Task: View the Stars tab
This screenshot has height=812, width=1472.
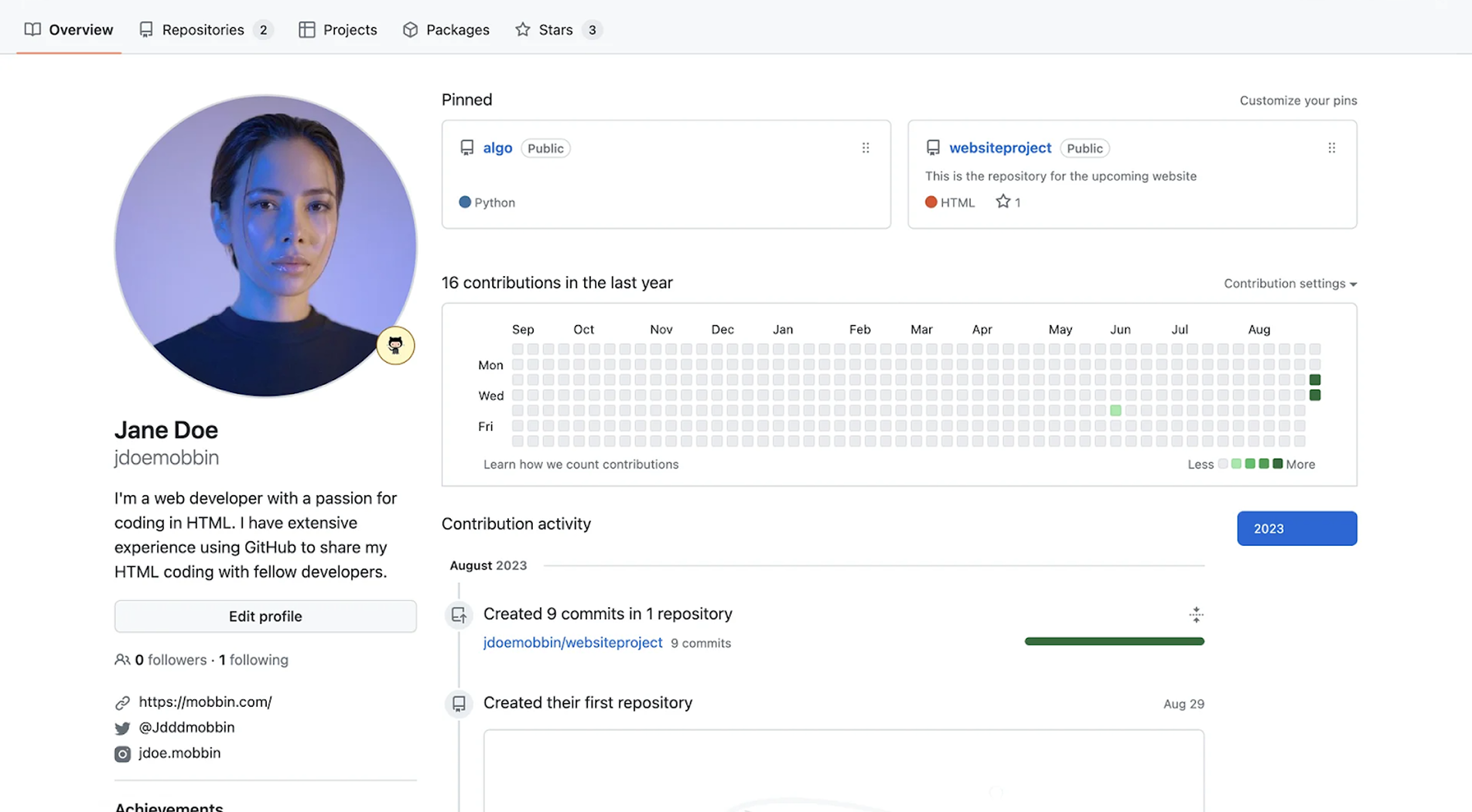Action: 559,29
